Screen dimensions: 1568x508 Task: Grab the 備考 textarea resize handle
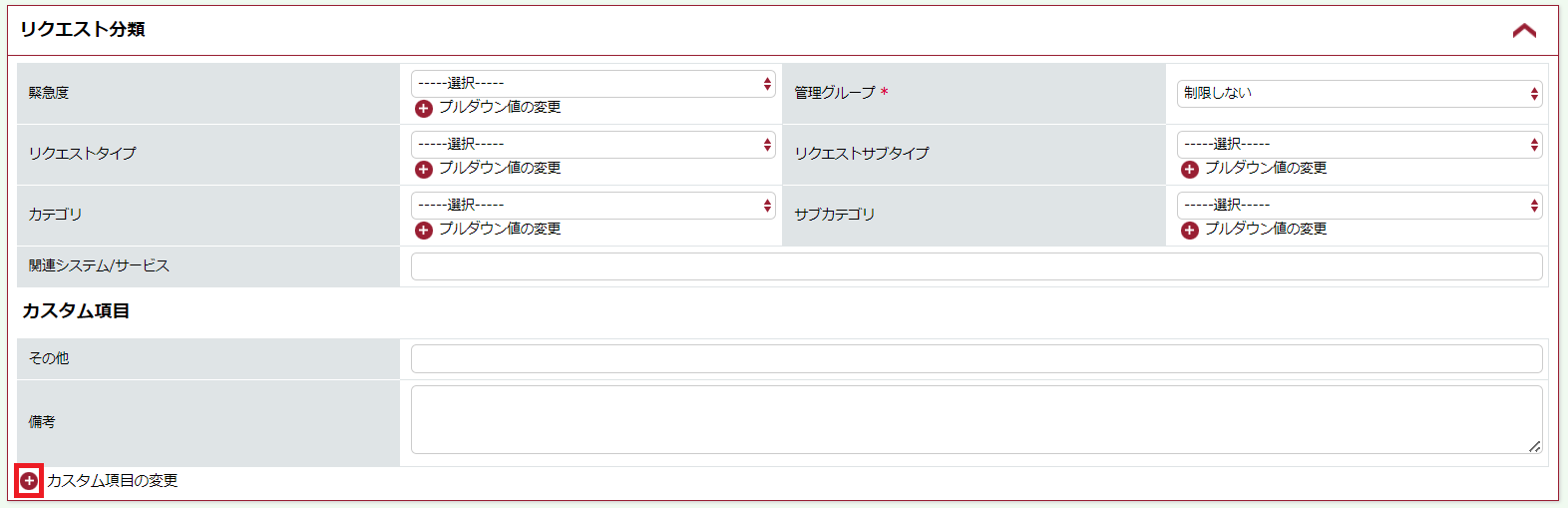pyautogui.click(x=1534, y=446)
